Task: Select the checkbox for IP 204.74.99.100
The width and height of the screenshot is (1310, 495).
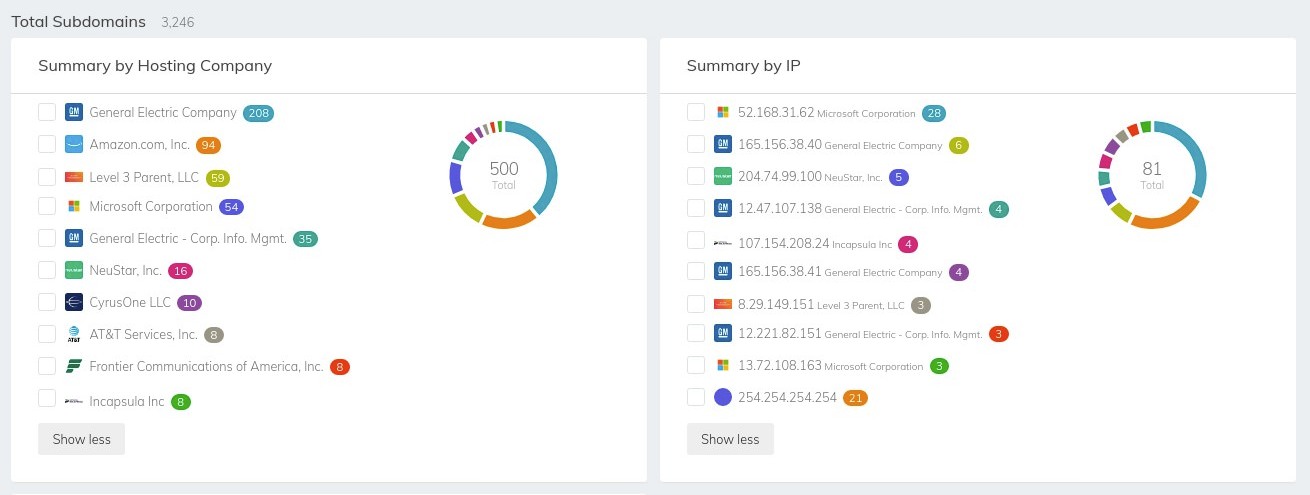Action: point(695,176)
